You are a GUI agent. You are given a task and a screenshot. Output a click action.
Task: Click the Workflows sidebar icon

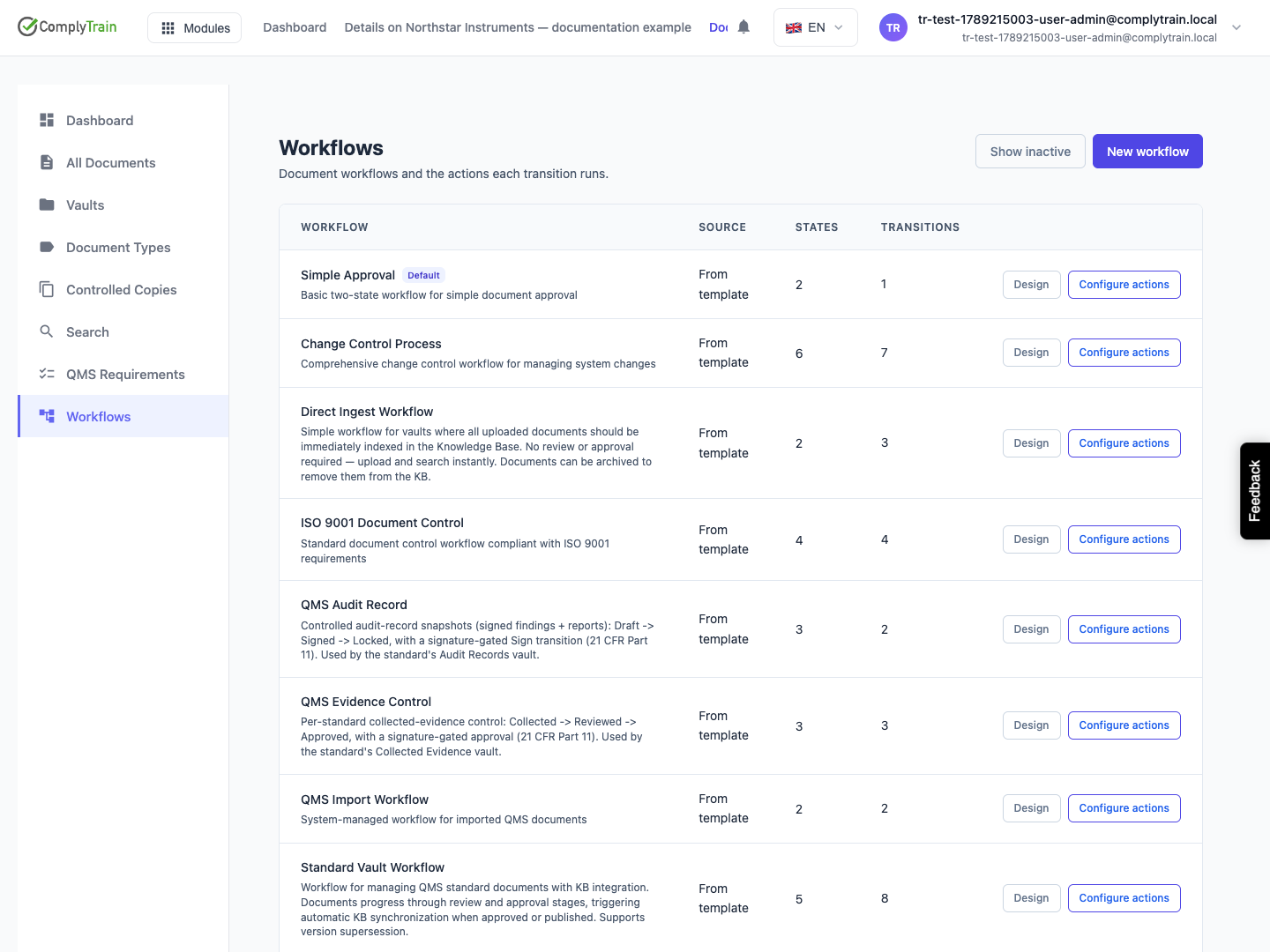47,416
